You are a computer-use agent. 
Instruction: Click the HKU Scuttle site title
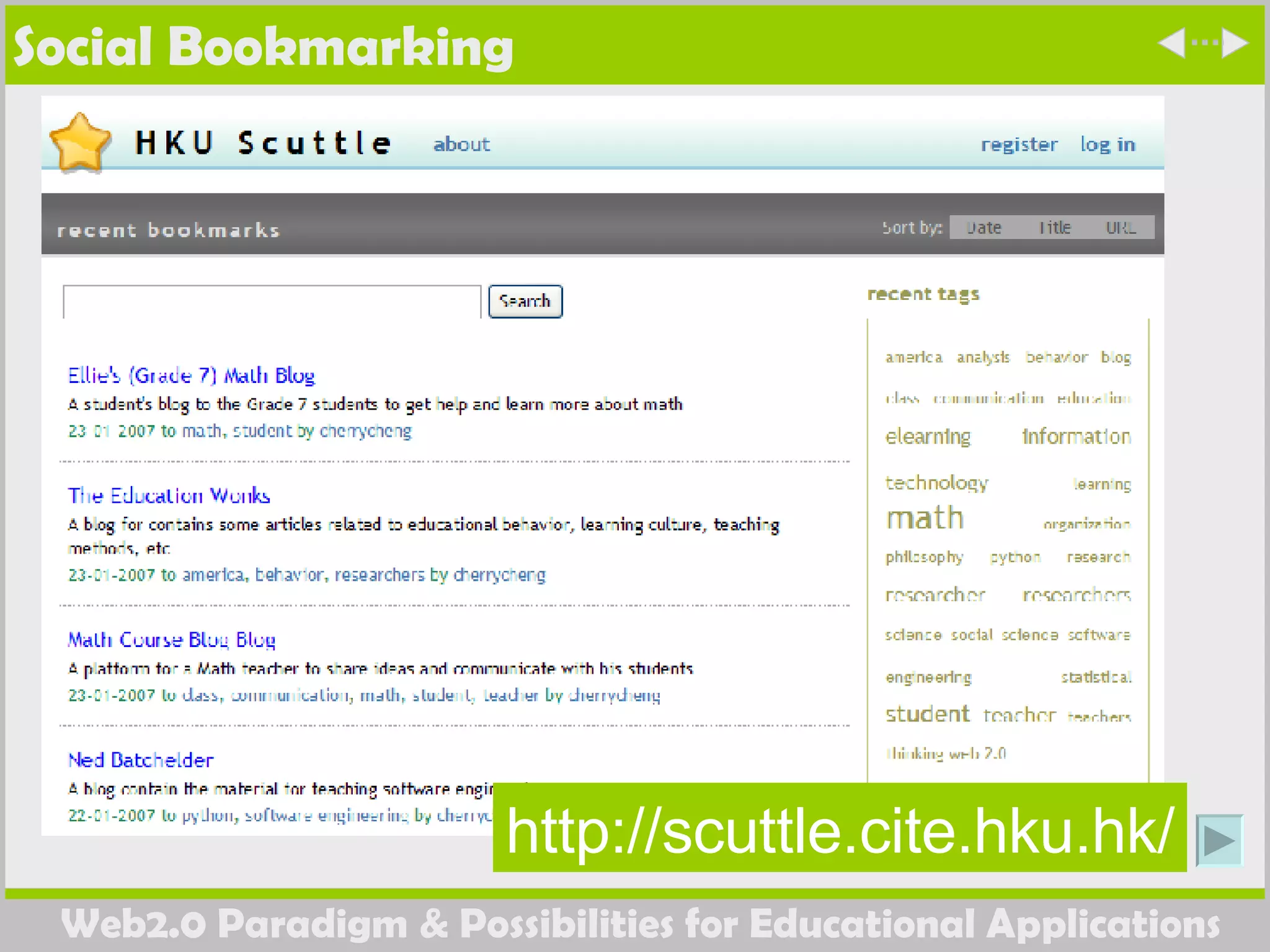click(x=264, y=143)
